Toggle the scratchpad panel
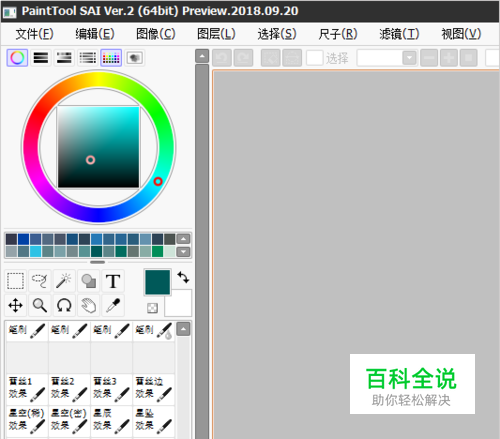500x439 pixels. [134, 58]
